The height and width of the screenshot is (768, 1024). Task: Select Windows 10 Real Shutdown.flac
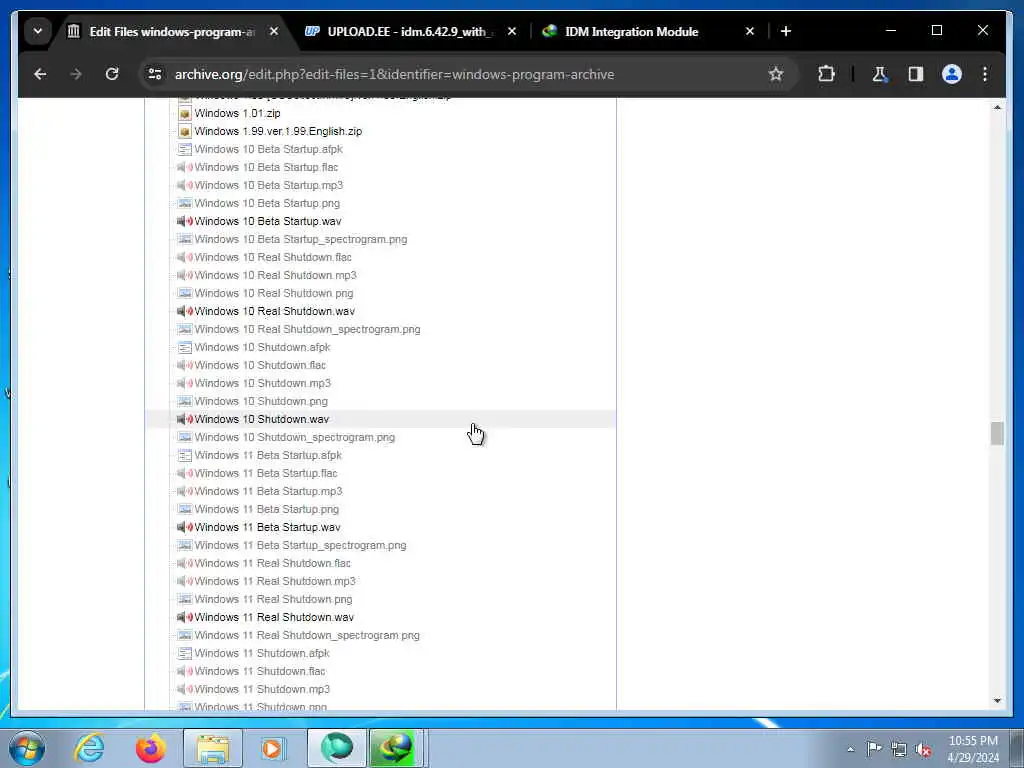[273, 257]
